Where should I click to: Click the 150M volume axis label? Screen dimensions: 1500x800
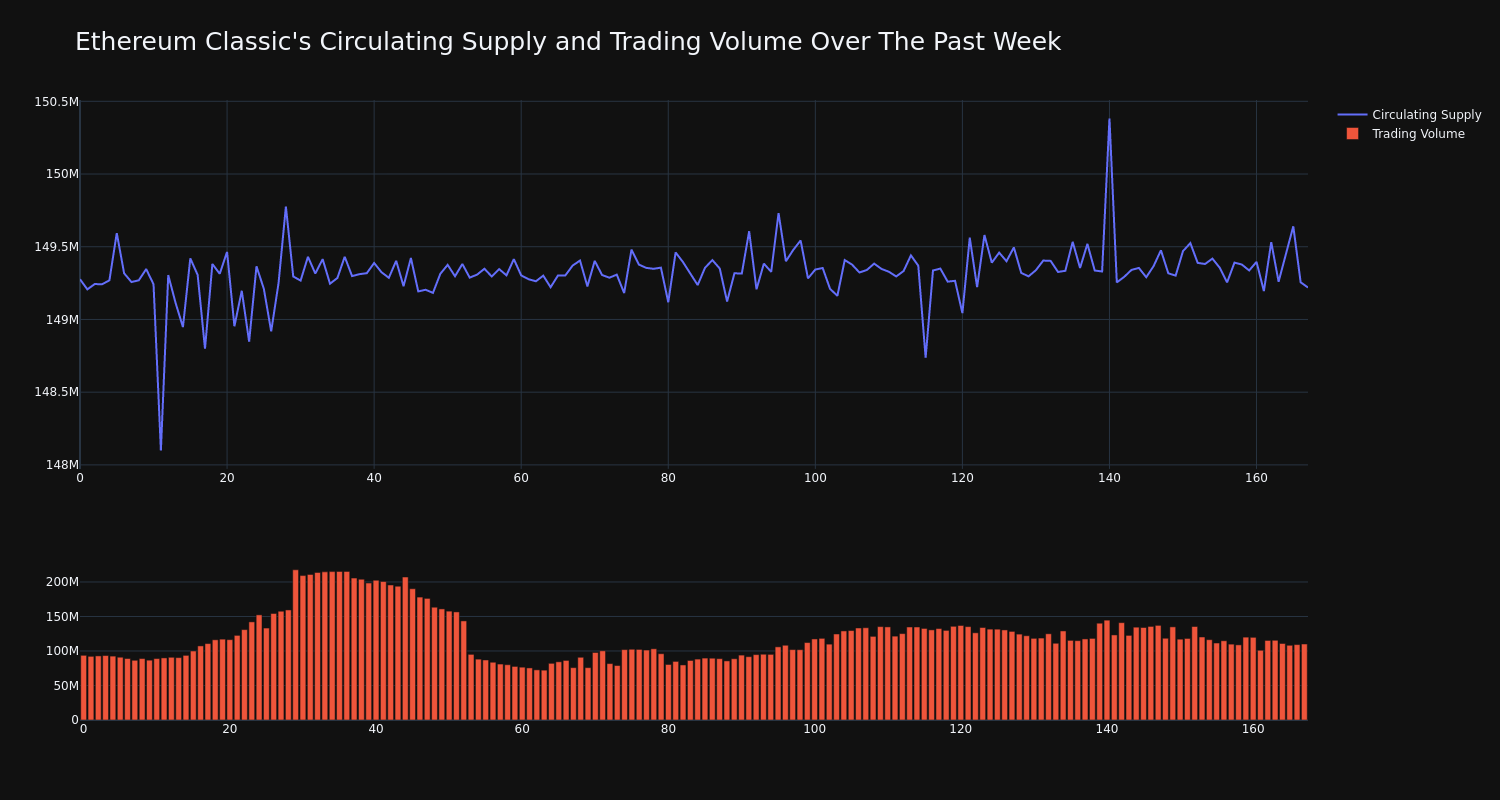point(62,616)
